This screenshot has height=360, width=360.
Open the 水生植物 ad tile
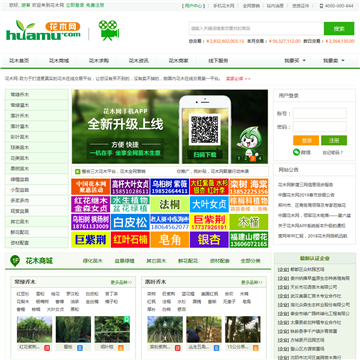click(x=130, y=204)
